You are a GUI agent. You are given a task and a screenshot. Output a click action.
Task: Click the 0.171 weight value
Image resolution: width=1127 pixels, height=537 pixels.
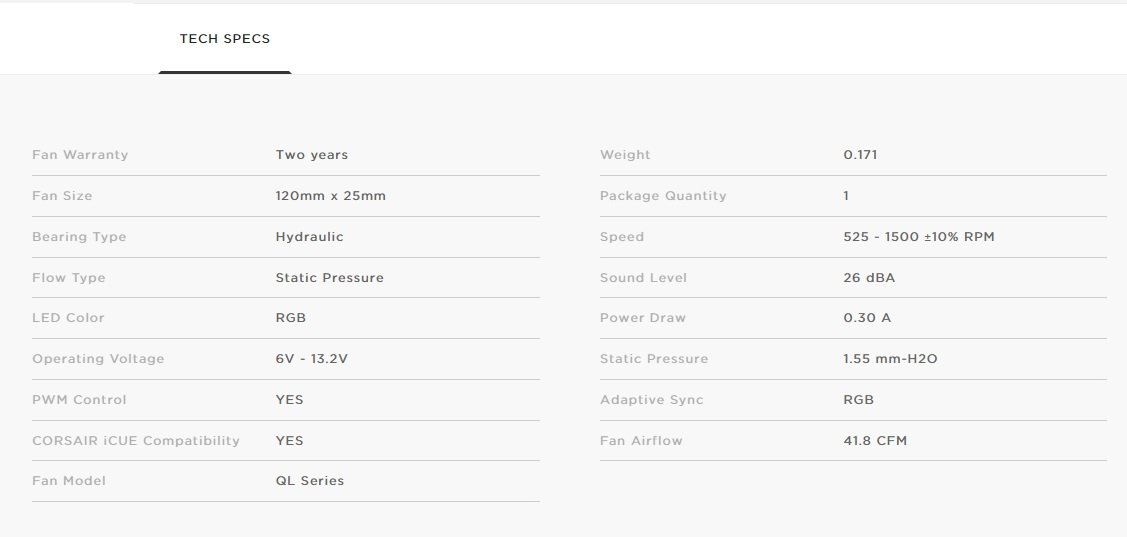pyautogui.click(x=860, y=155)
